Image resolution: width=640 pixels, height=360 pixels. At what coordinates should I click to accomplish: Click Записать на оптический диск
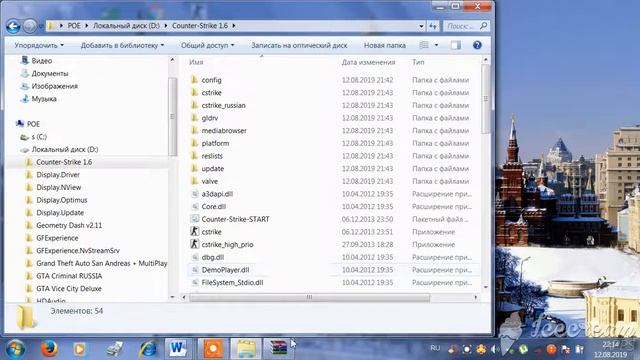pos(299,45)
